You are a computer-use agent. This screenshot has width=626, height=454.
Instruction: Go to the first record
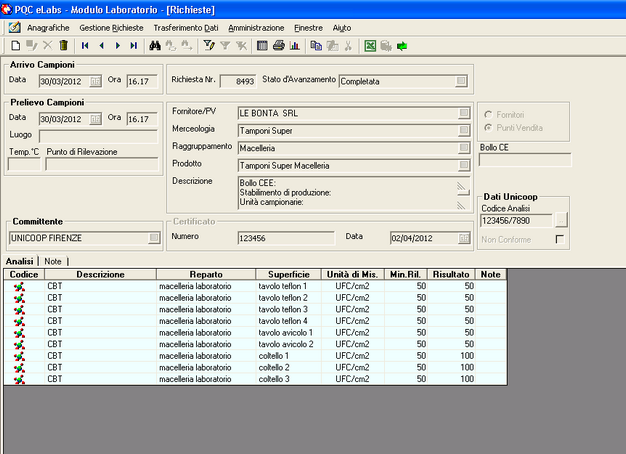84,46
